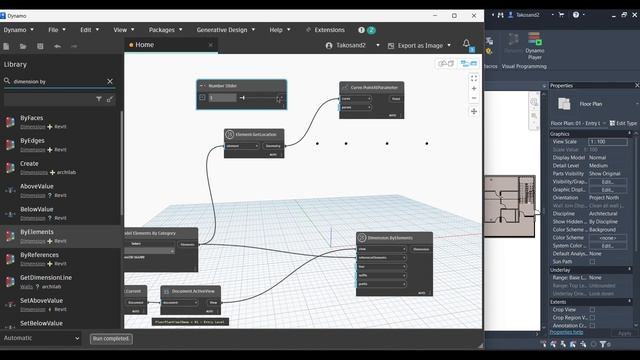Viewport: 640px width, 360px height.
Task: Click the Save icon in Dynamo toolbar
Action: point(40,47)
